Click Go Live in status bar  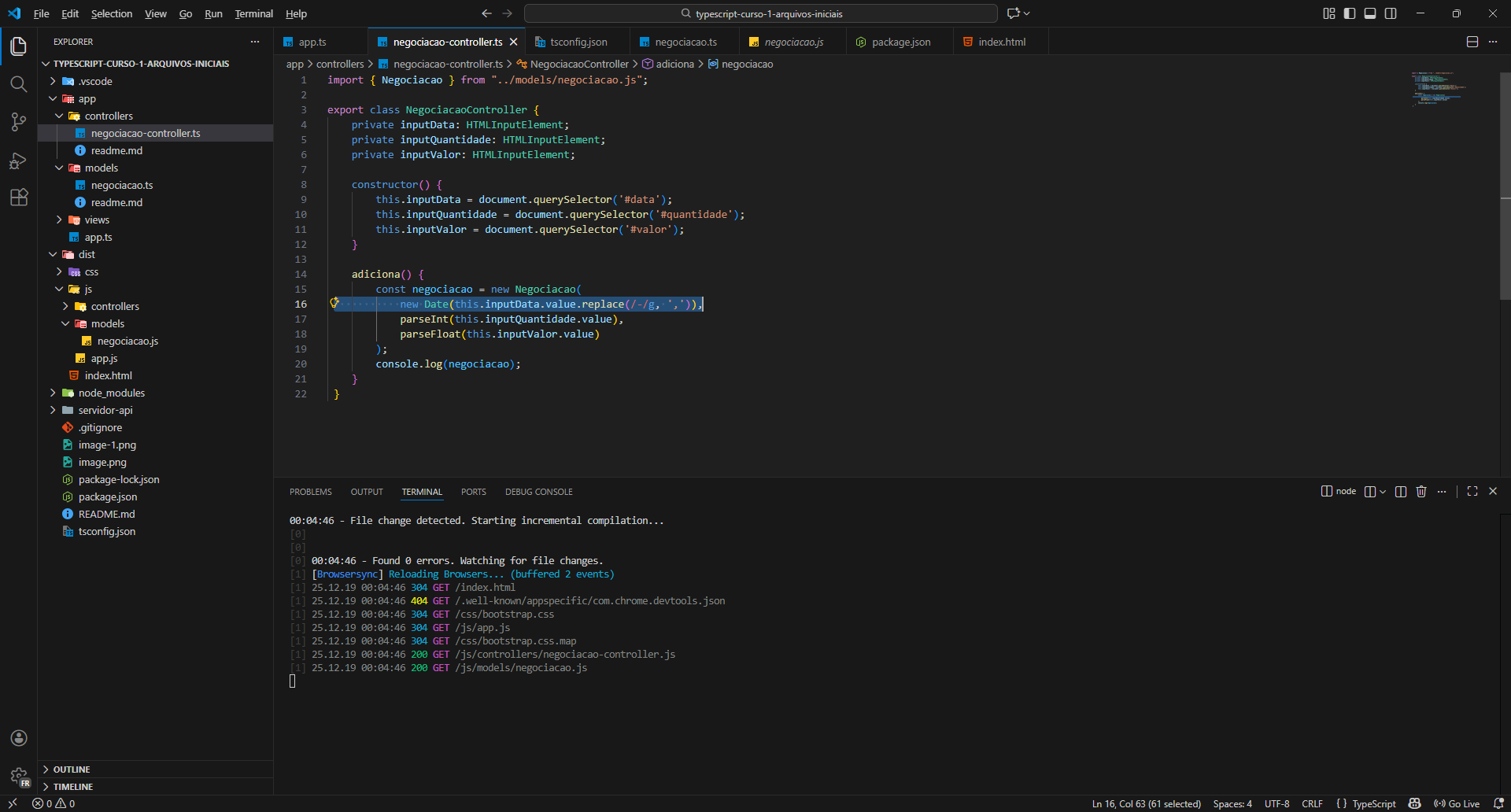[1457, 803]
